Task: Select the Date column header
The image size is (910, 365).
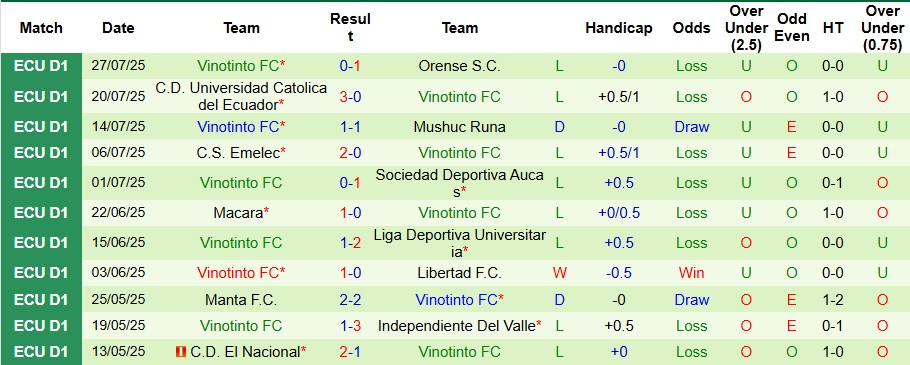Action: click(118, 28)
